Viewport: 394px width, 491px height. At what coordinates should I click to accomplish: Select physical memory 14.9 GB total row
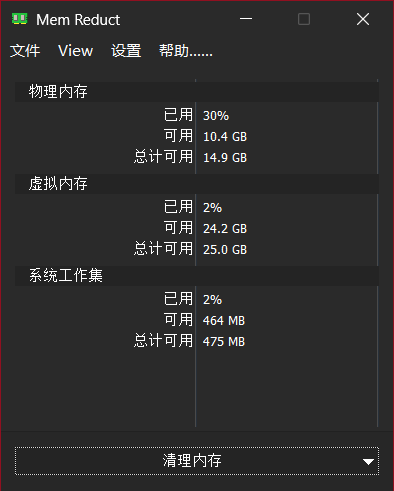[x=197, y=157]
